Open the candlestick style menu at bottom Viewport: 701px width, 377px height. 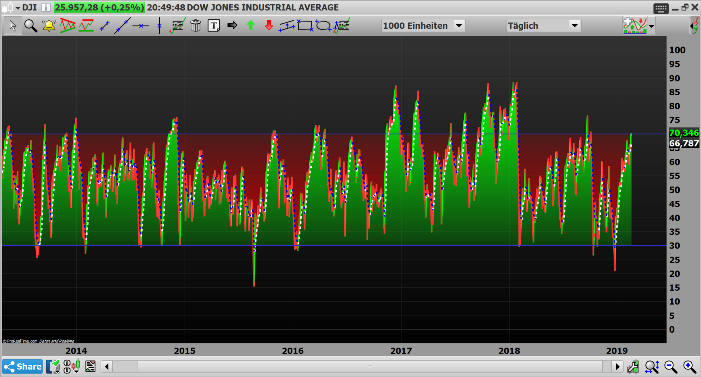[72, 367]
